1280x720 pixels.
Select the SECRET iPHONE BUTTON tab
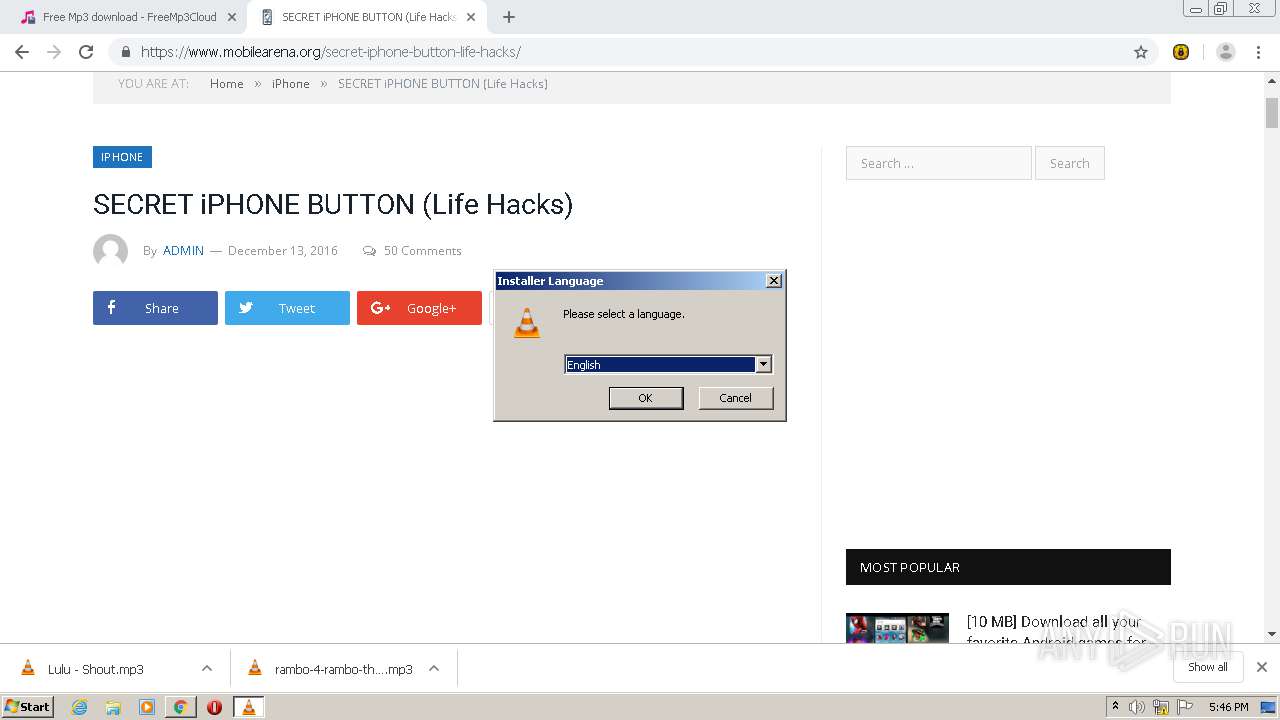[x=367, y=17]
